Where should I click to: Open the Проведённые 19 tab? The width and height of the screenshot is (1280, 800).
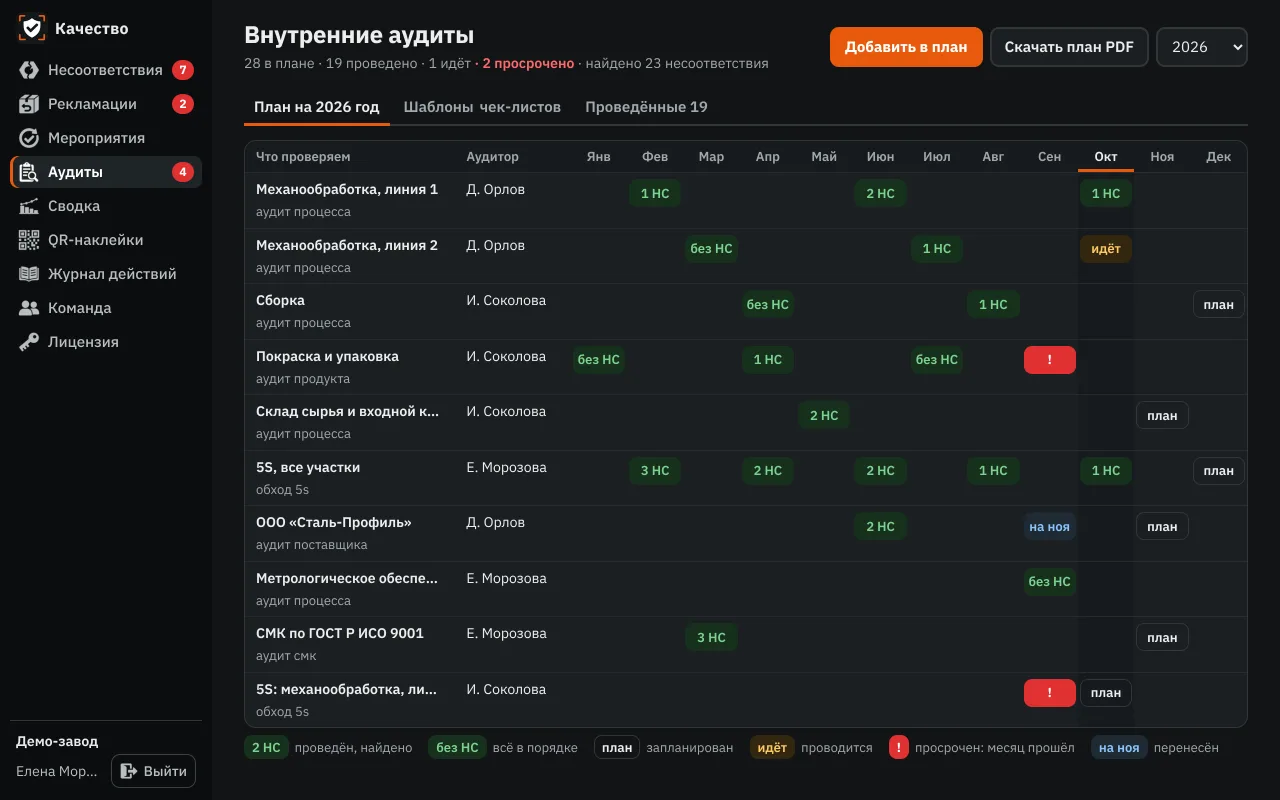pos(646,107)
